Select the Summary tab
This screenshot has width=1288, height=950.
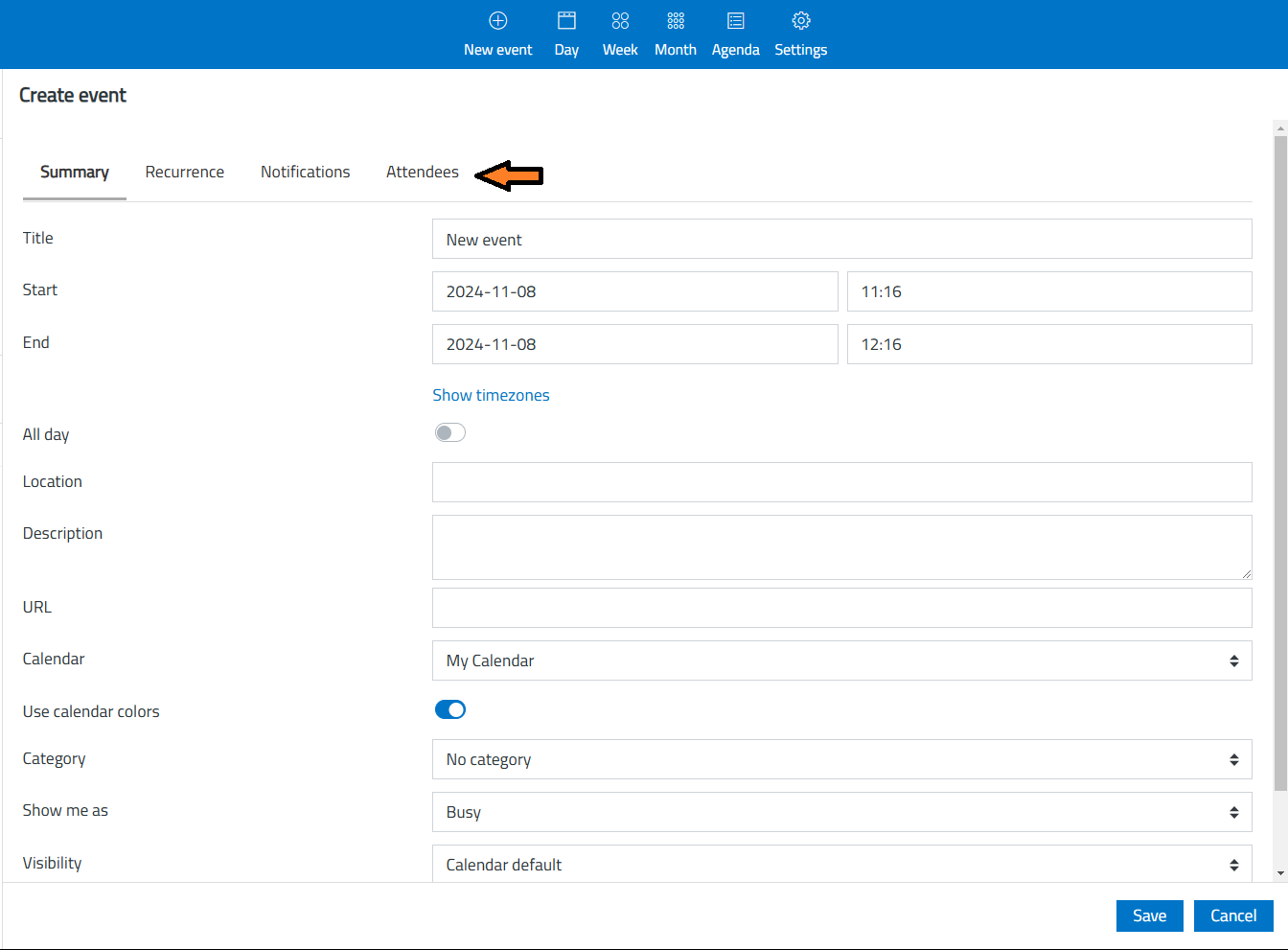coord(75,172)
